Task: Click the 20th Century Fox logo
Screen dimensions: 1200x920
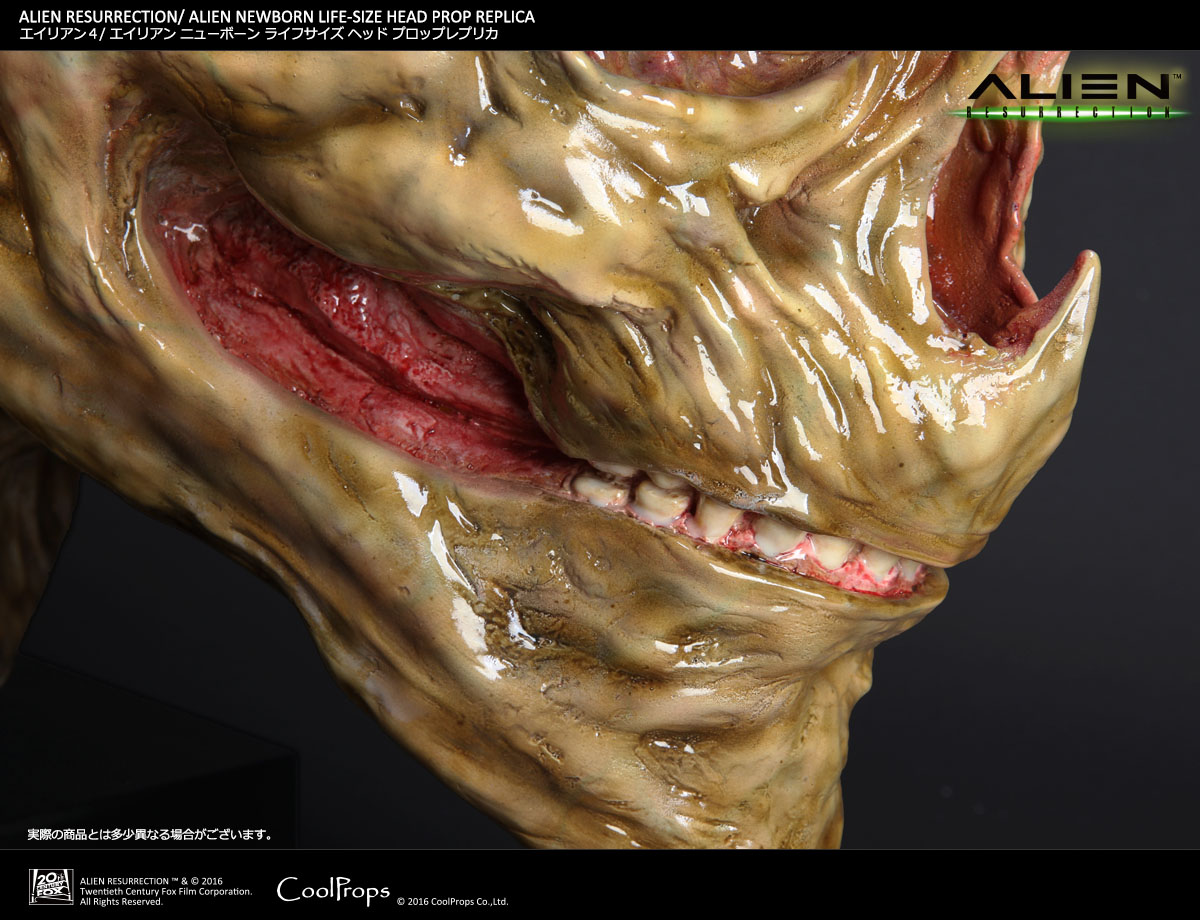Action: tap(51, 886)
